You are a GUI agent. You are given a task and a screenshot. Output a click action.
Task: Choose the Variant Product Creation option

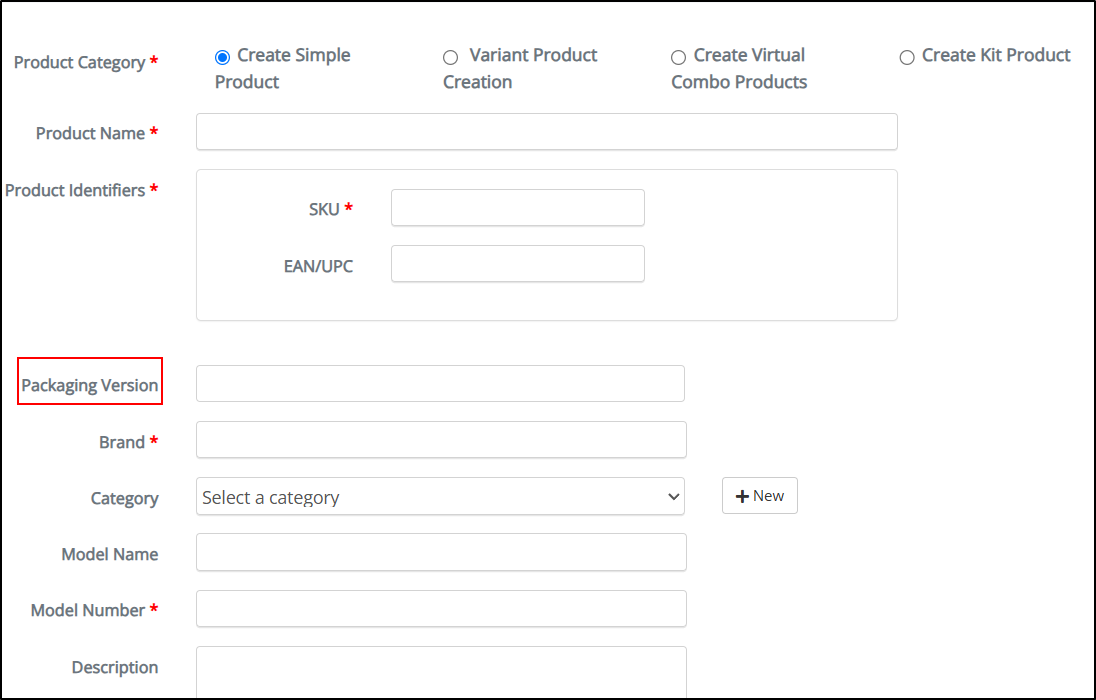[x=450, y=57]
